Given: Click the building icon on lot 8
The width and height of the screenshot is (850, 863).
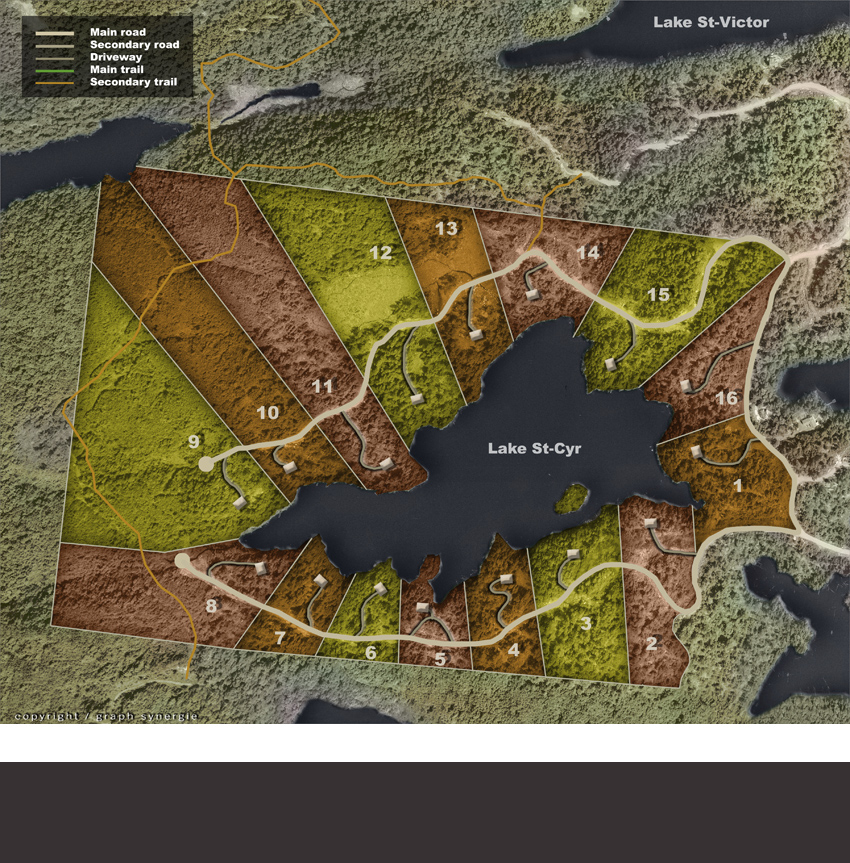Looking at the screenshot, I should 261,568.
